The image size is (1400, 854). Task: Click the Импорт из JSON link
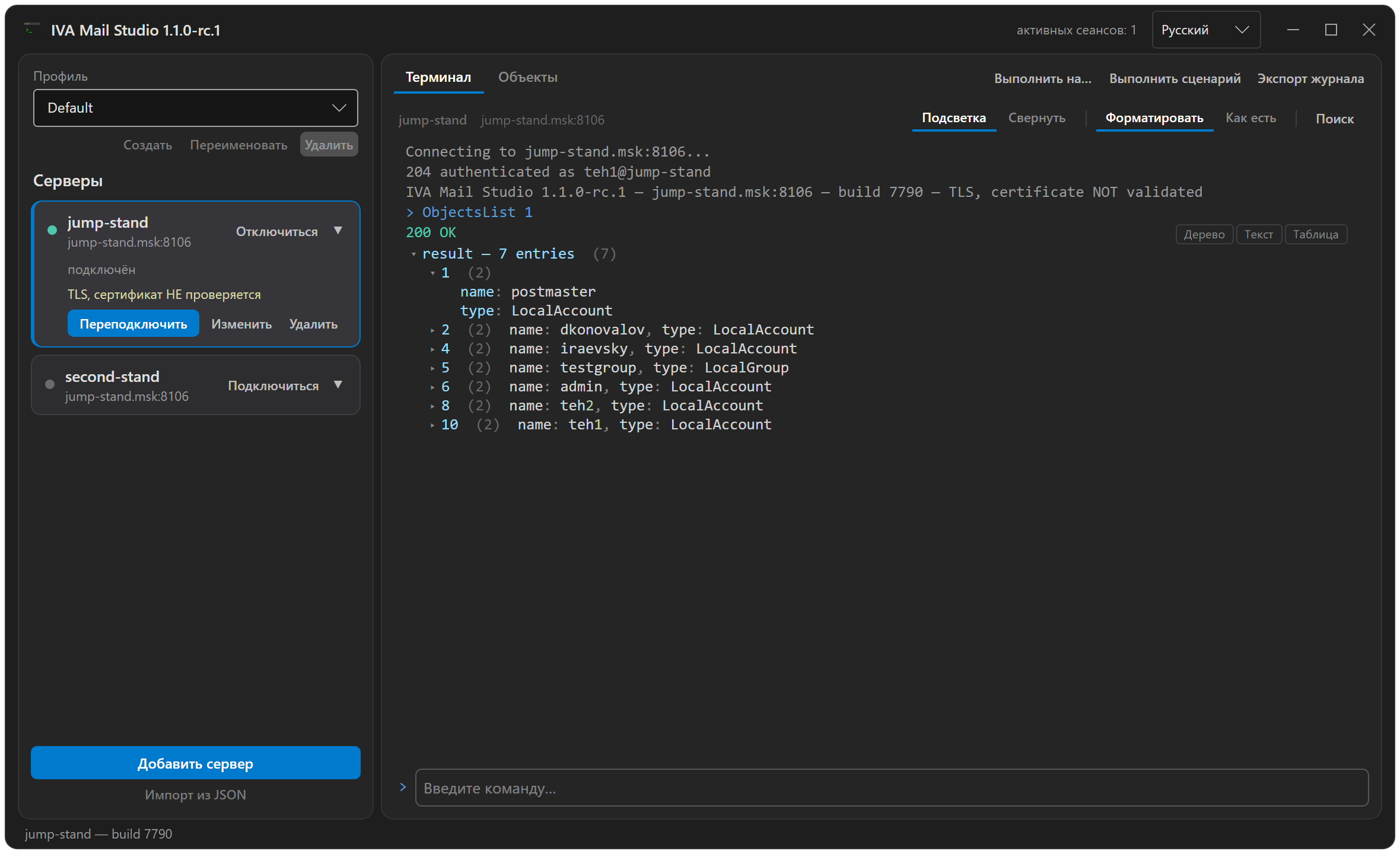196,795
